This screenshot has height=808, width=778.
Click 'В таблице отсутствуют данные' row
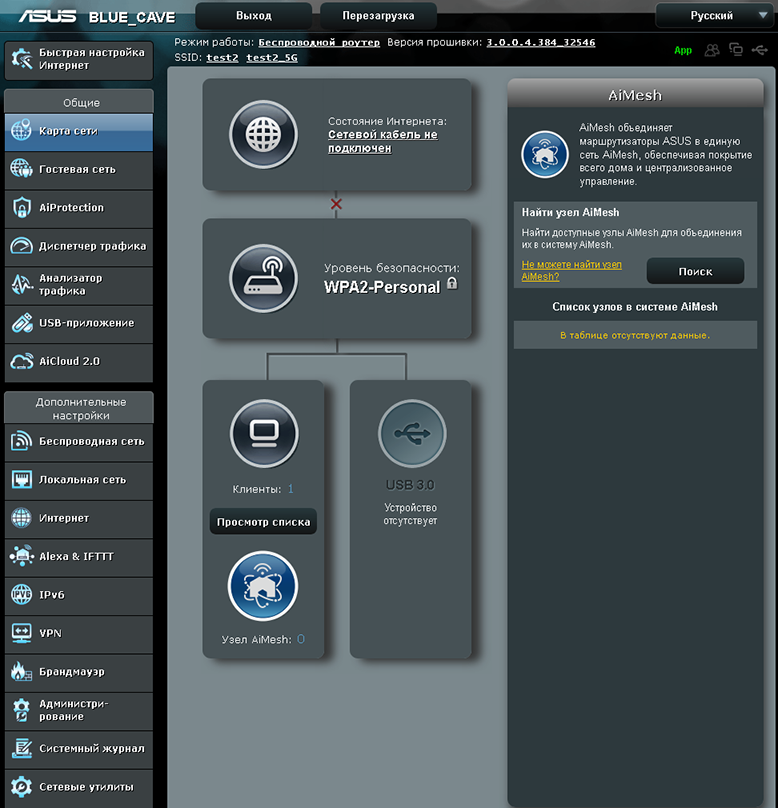[x=635, y=335]
